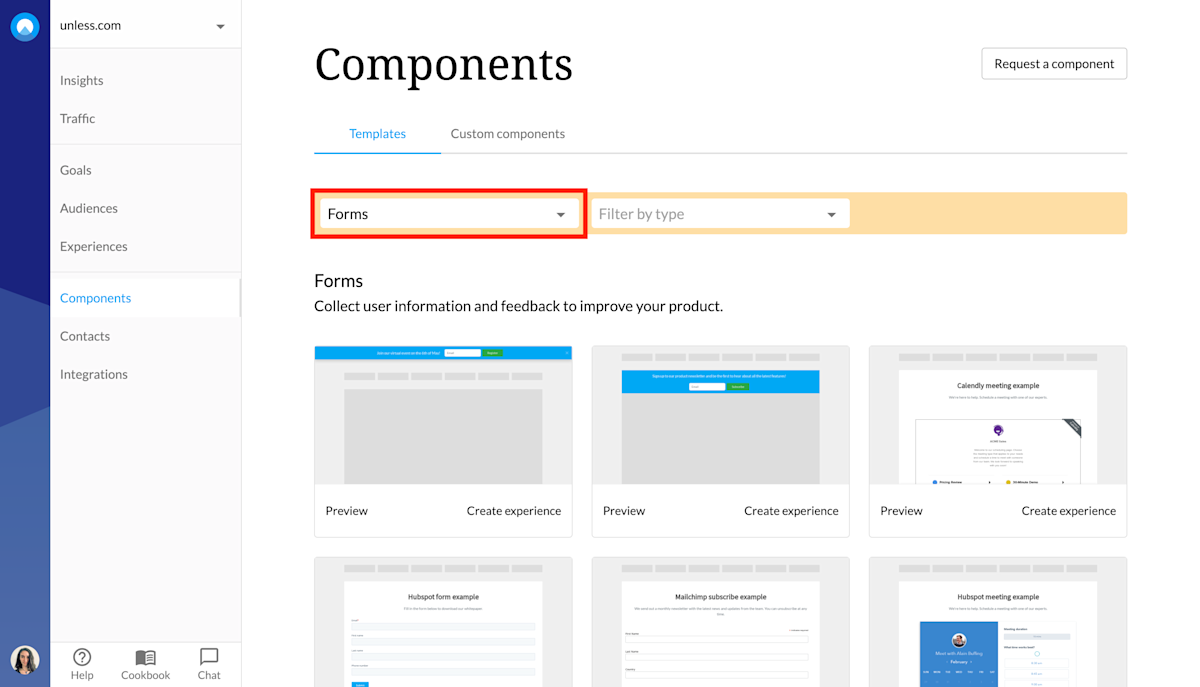Start a conversation via the Chat icon
Image resolution: width=1200 pixels, height=687 pixels.
tap(208, 663)
